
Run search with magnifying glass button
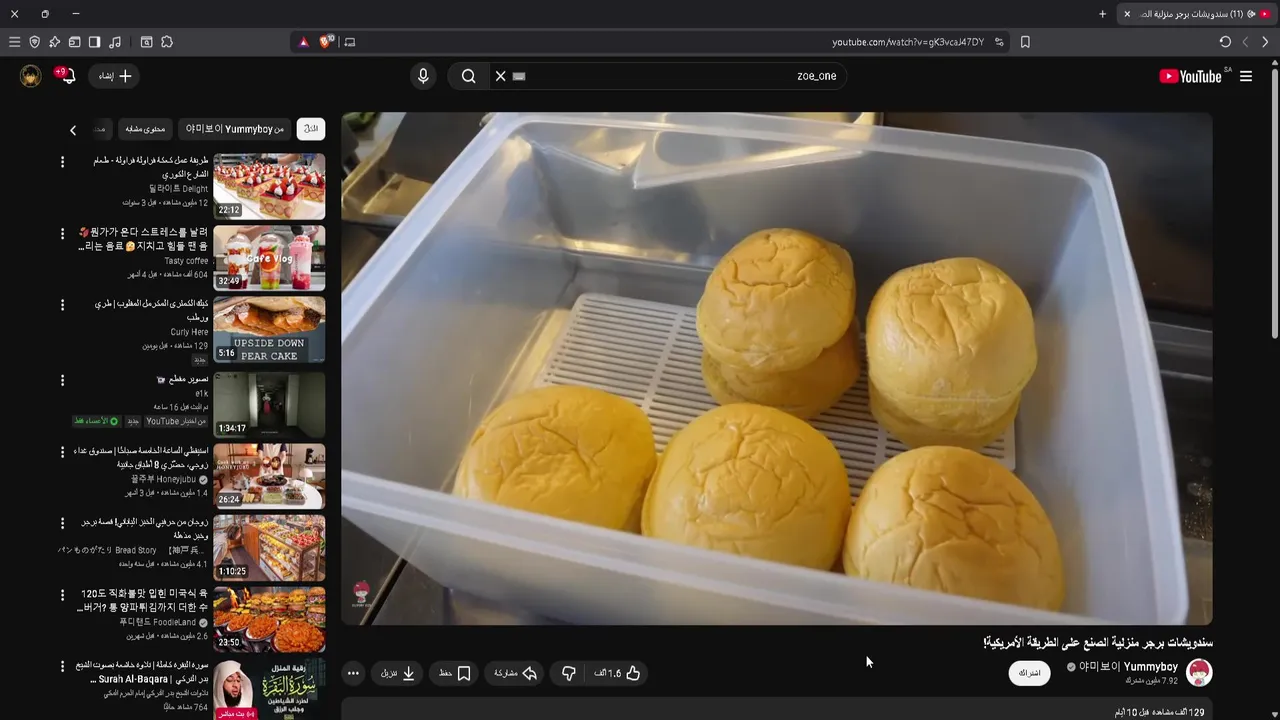pyautogui.click(x=468, y=76)
